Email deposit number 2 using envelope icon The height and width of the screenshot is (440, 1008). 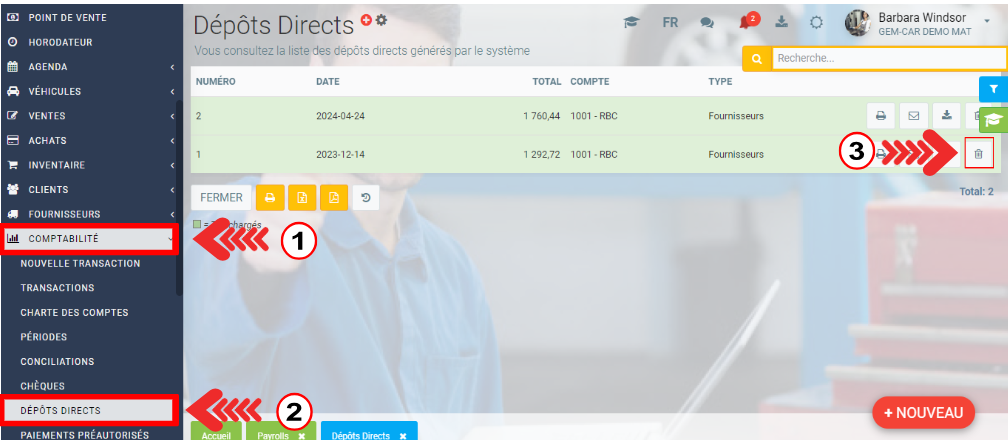914,116
